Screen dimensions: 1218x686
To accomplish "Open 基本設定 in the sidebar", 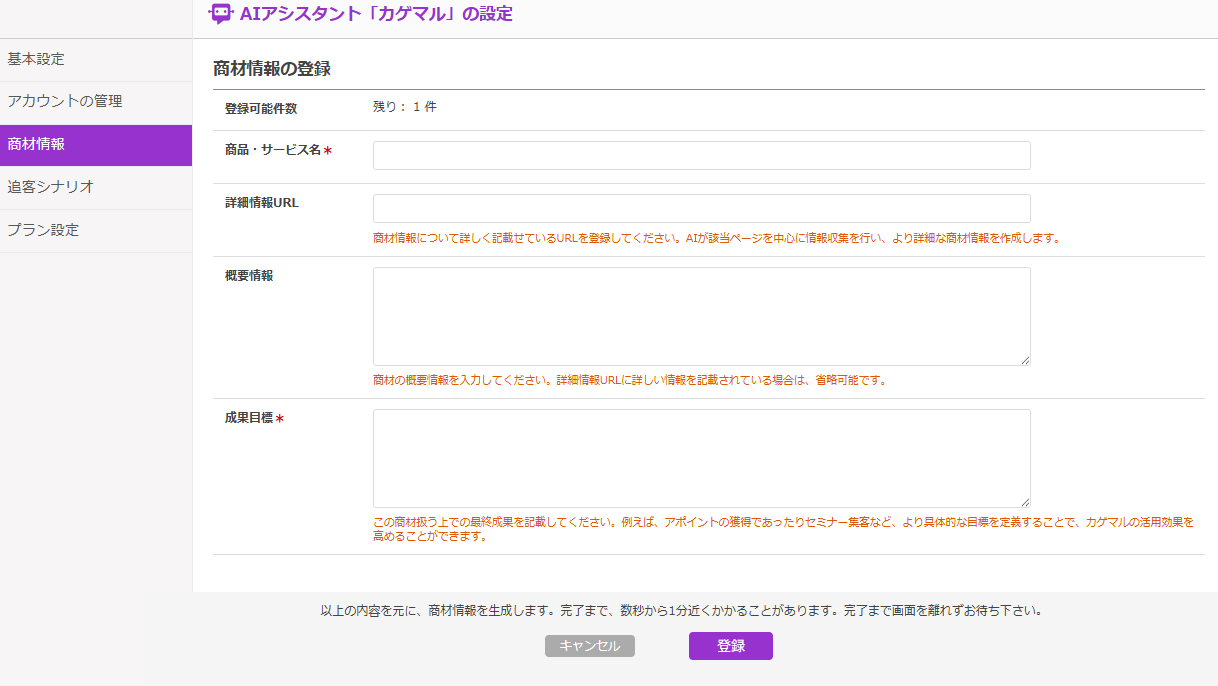I will click(x=36, y=59).
